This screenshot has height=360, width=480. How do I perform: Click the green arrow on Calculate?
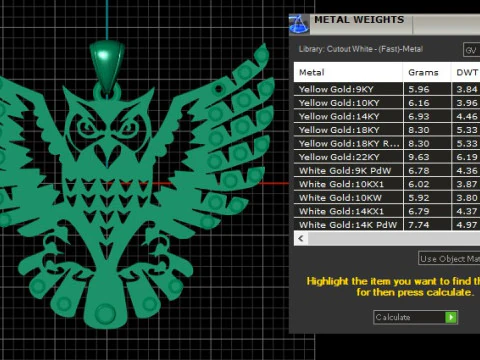pos(451,317)
